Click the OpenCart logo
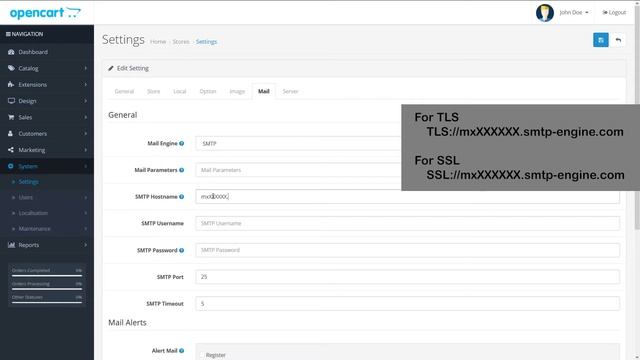Screen dimensions: 640x360 (x=45, y=13)
